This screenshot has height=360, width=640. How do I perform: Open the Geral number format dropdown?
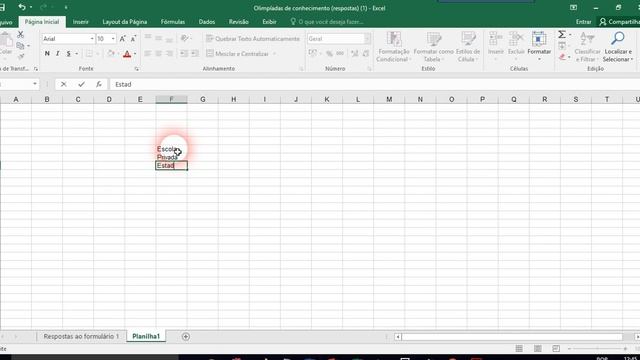pyautogui.click(x=367, y=39)
